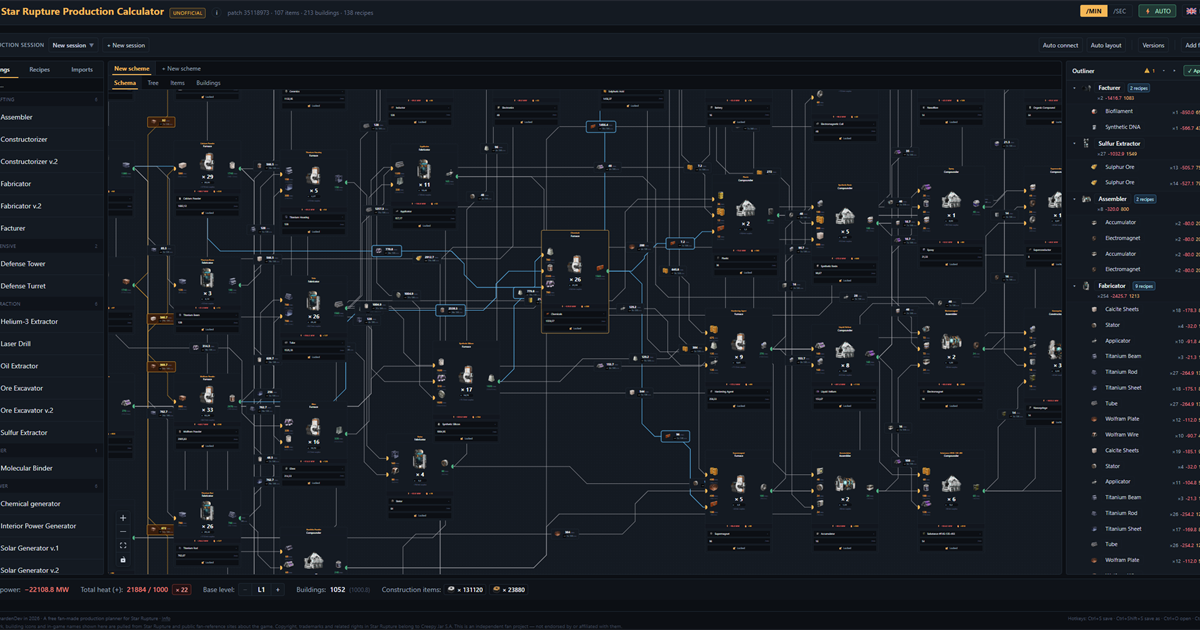Select Molecular Binder in building list
Screen dimensions: 1200x630
50,468
